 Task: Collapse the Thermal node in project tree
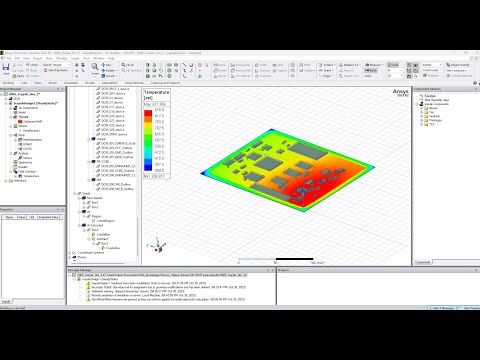click(11, 117)
